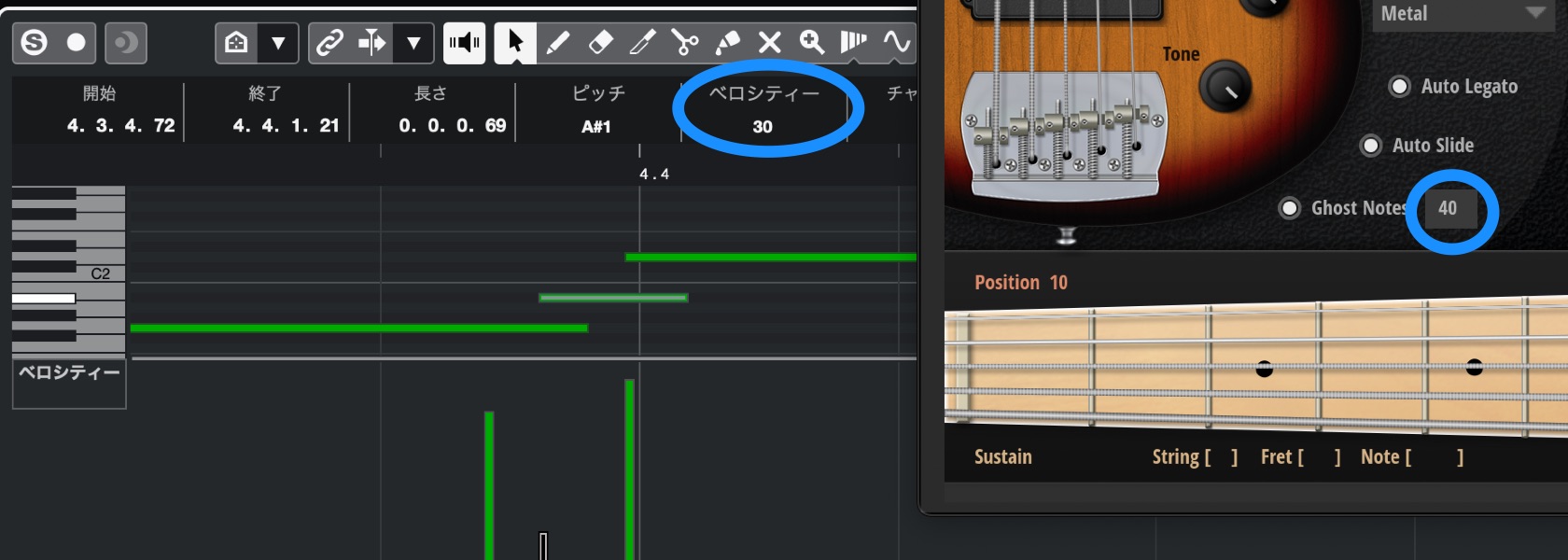The image size is (1568, 560).
Task: Select the green note starting at 4.4
Action: pyautogui.click(x=771, y=257)
